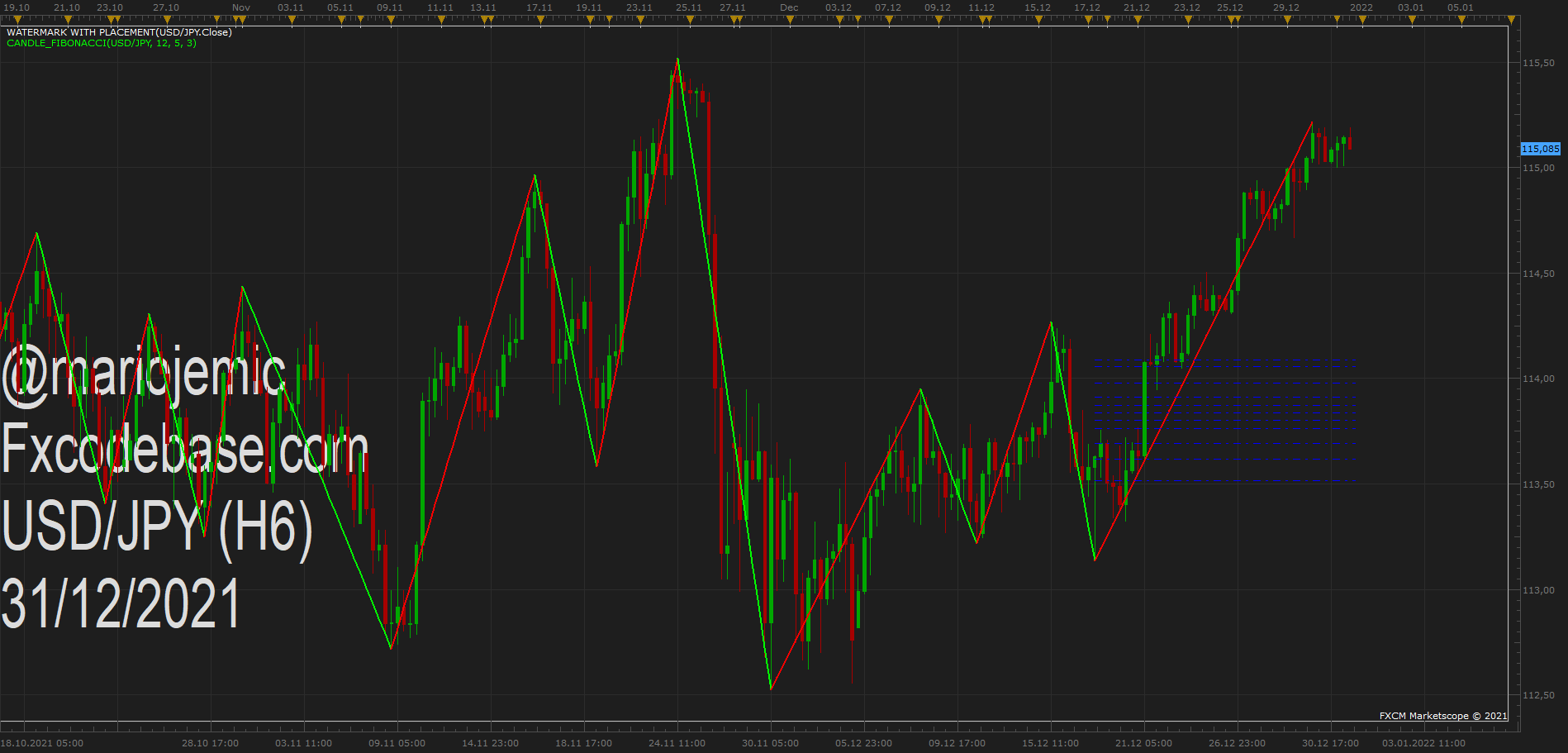The image size is (1568, 753).
Task: Click the 18.11 17:00 time label
Action: click(583, 743)
